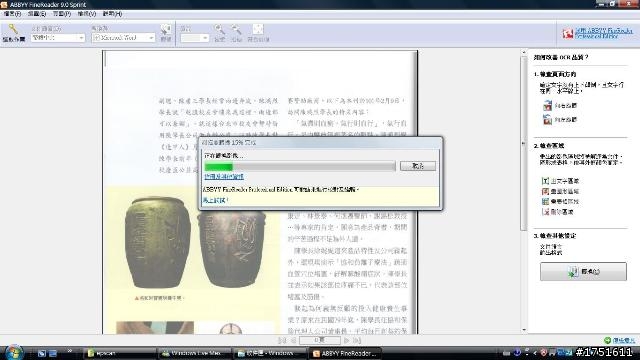Select the draw table area icon
The image size is (640, 360).
coord(545,201)
